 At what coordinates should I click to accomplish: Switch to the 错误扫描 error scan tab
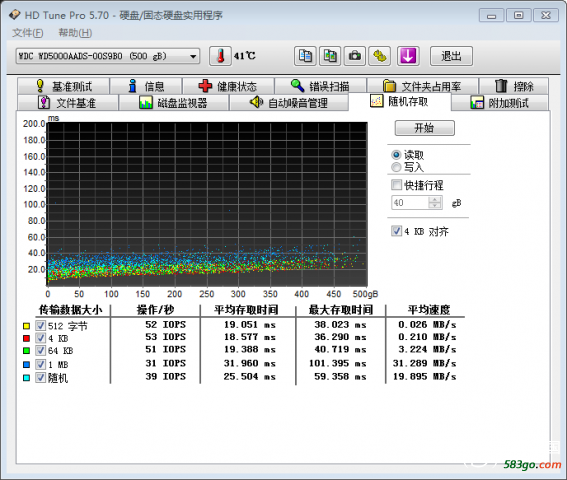320,86
